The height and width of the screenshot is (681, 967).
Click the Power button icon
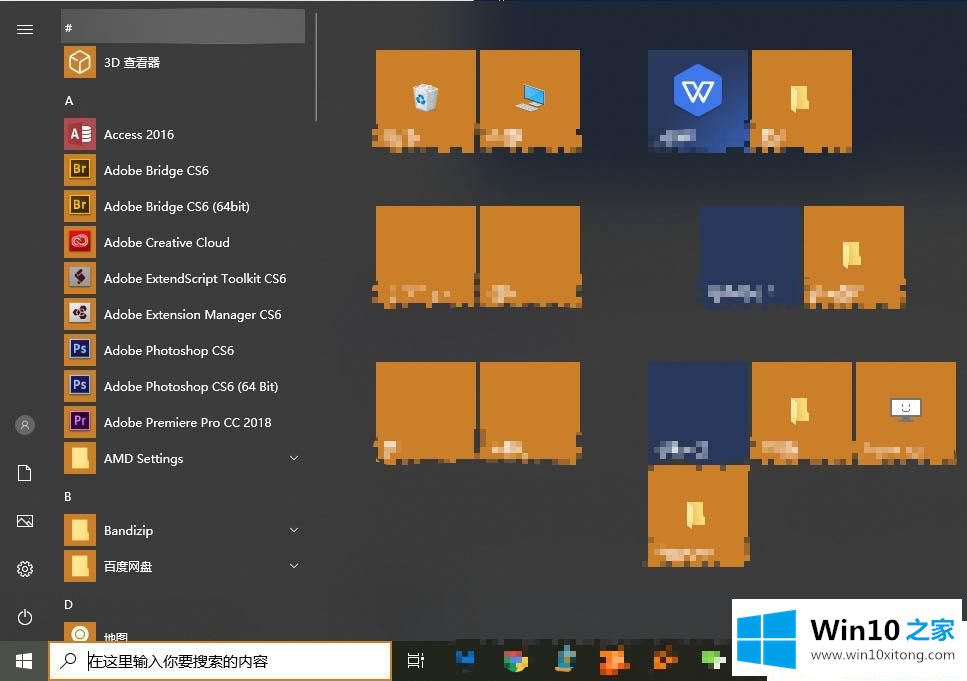25,616
